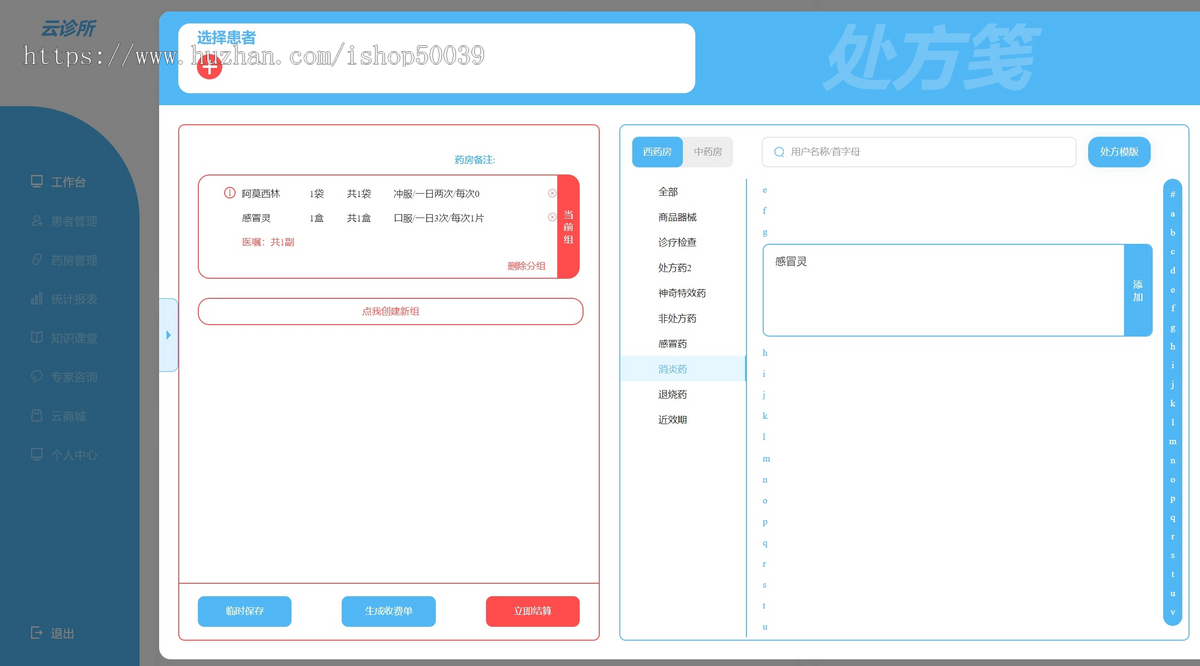Remove 阿莫西林 using its circled x icon
This screenshot has height=666, width=1200.
(x=552, y=194)
